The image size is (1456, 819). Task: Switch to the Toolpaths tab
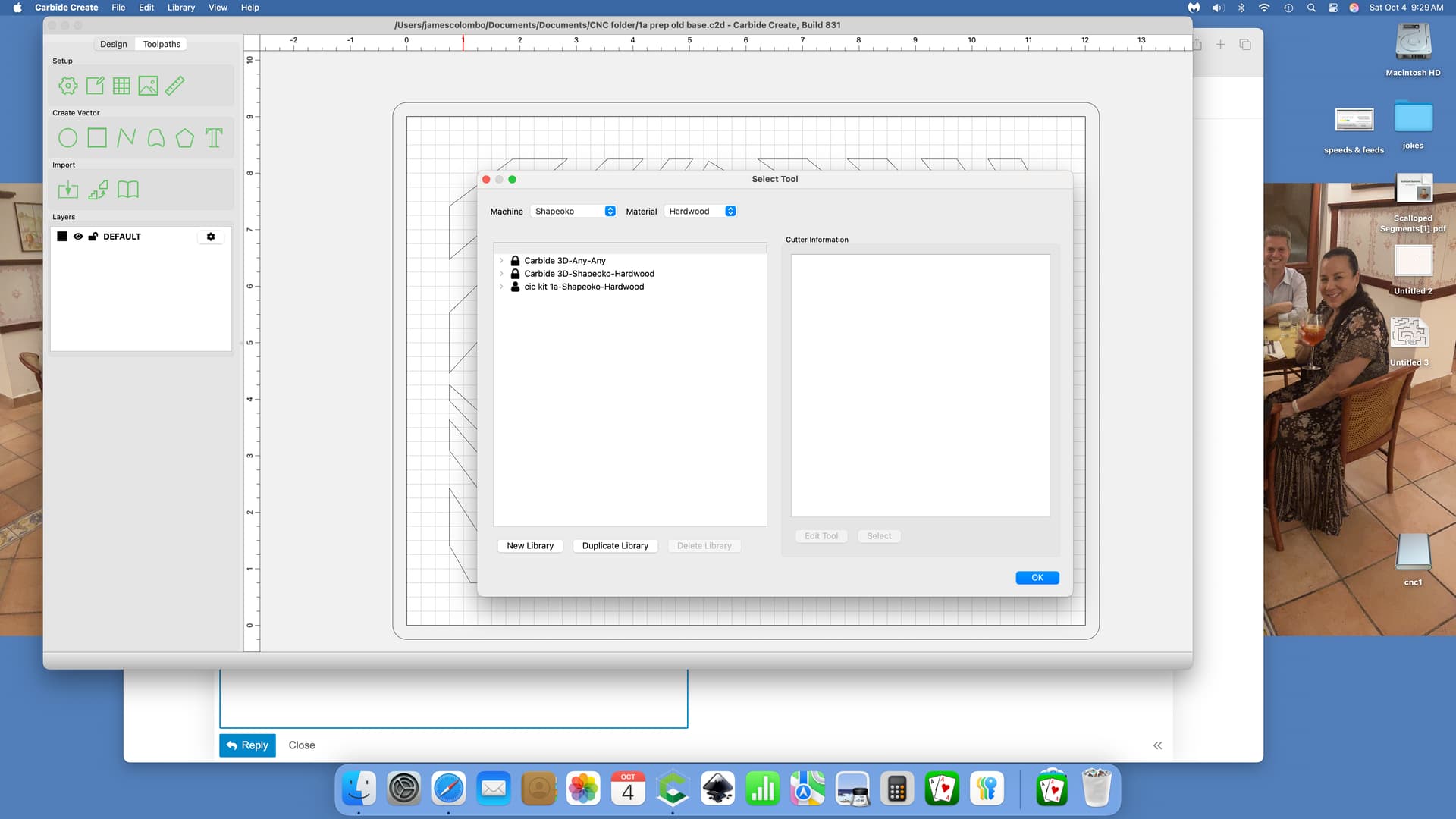162,44
